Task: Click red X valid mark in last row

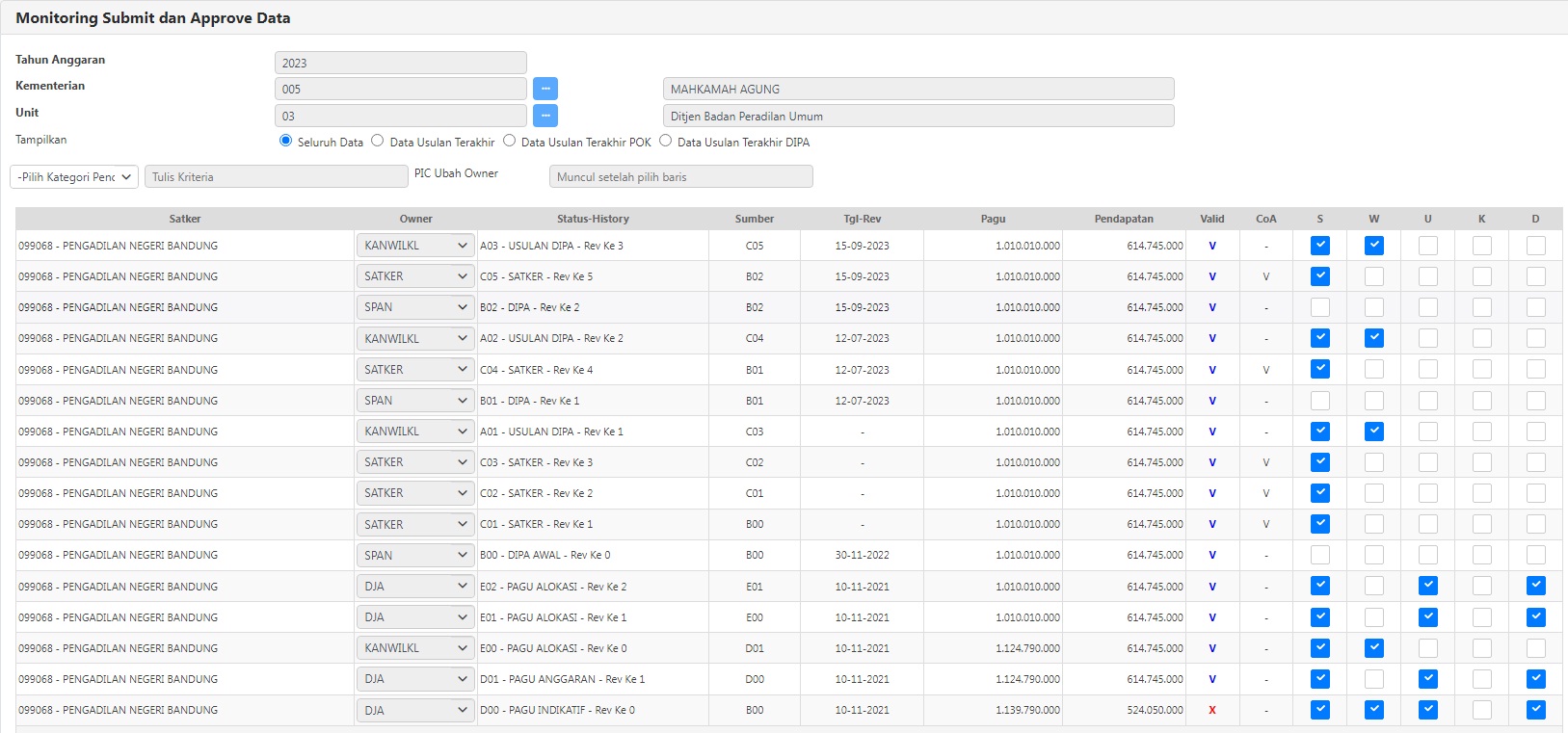Action: [1212, 710]
